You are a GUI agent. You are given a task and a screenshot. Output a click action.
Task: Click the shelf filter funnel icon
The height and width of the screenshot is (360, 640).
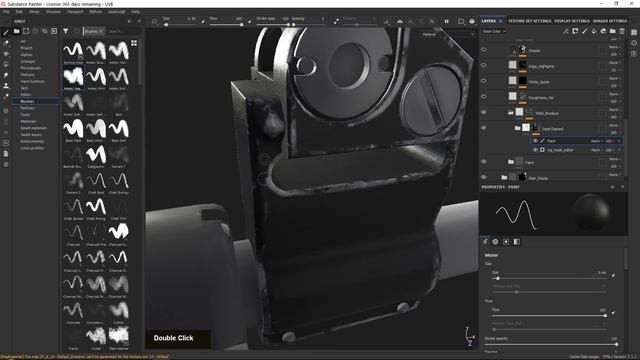(65, 31)
